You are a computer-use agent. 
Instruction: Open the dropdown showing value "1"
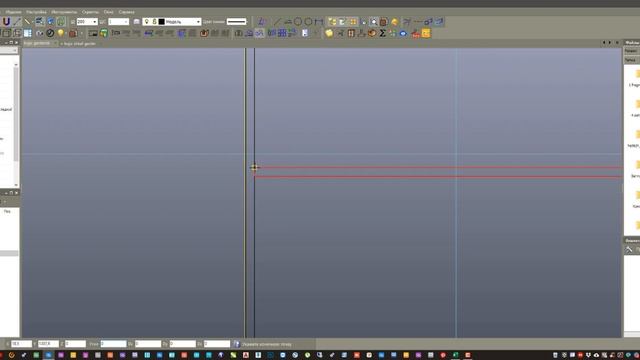tap(126, 22)
